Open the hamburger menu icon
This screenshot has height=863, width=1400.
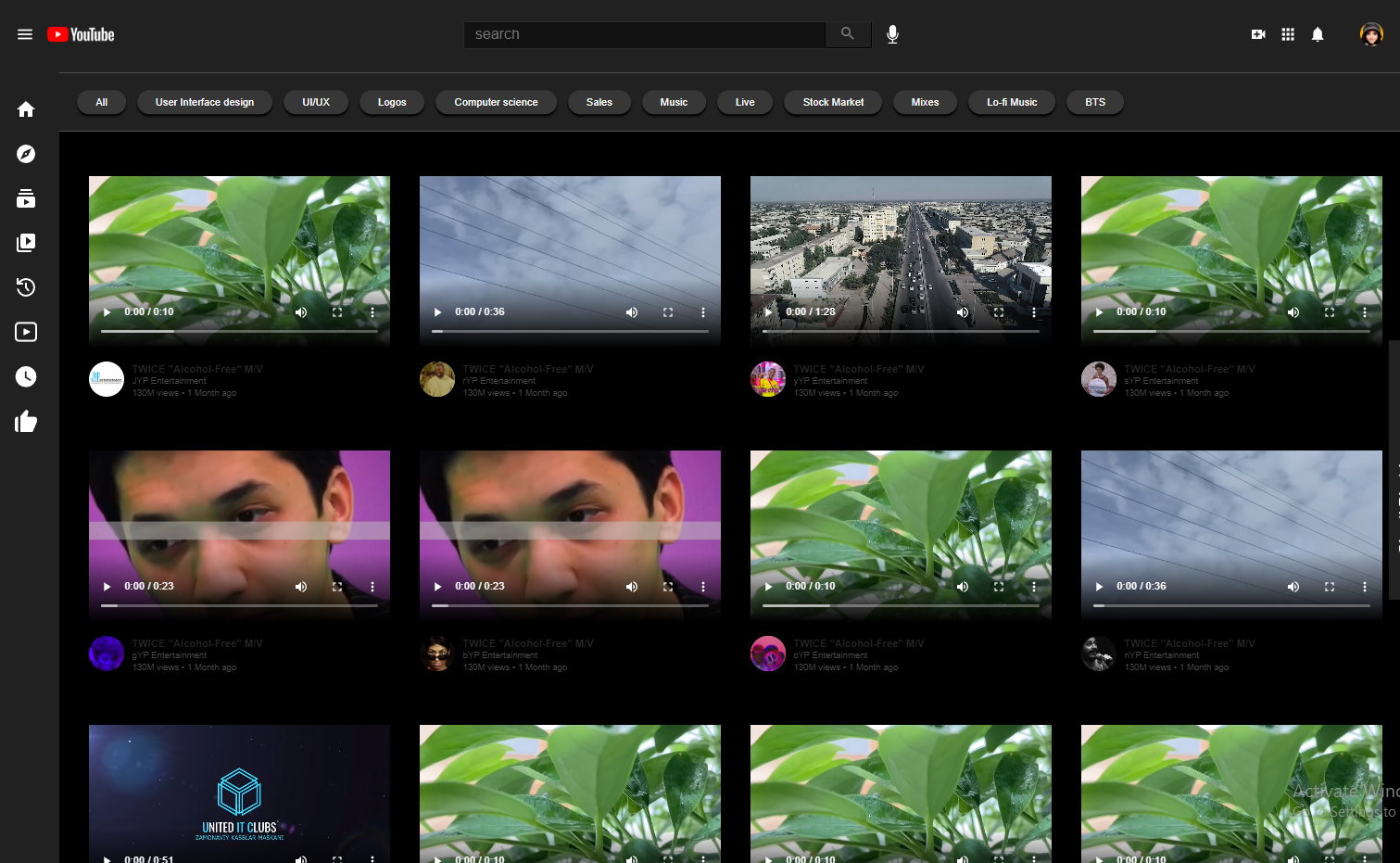(x=25, y=34)
